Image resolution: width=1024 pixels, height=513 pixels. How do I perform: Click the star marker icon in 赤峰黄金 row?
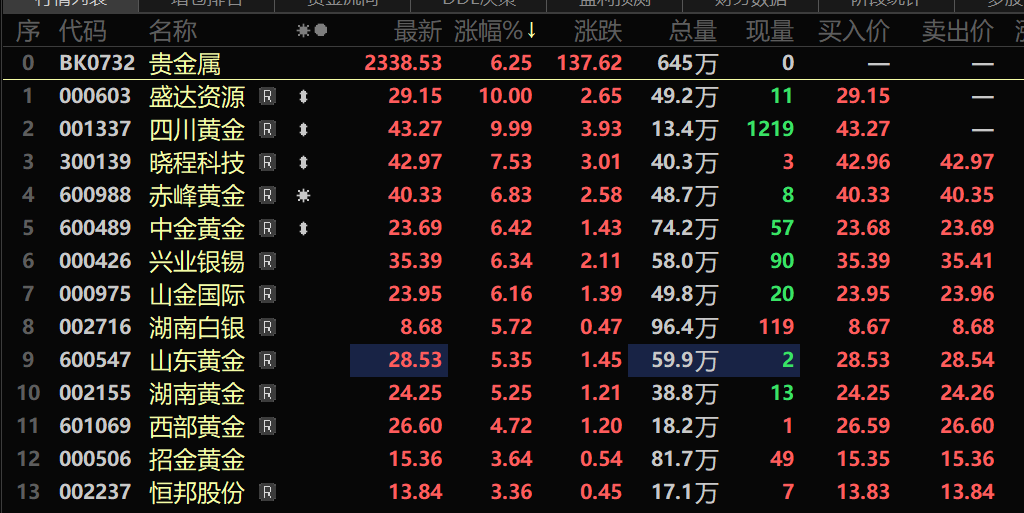(303, 195)
